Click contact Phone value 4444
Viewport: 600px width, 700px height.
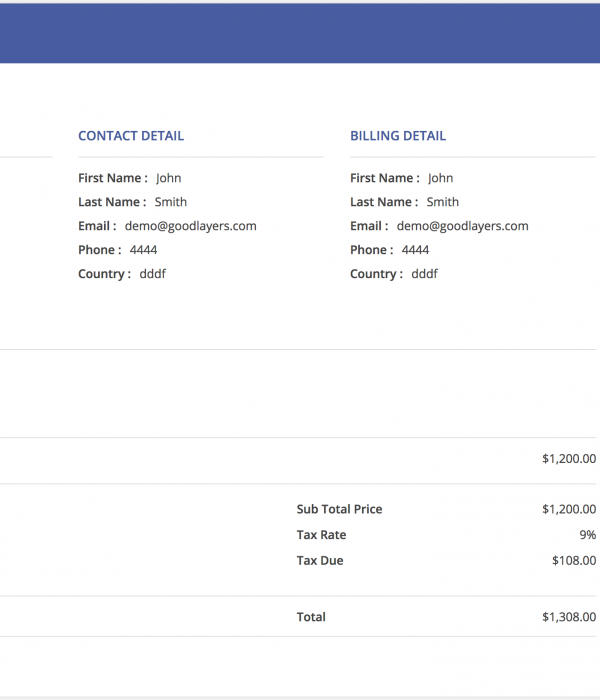(x=143, y=250)
